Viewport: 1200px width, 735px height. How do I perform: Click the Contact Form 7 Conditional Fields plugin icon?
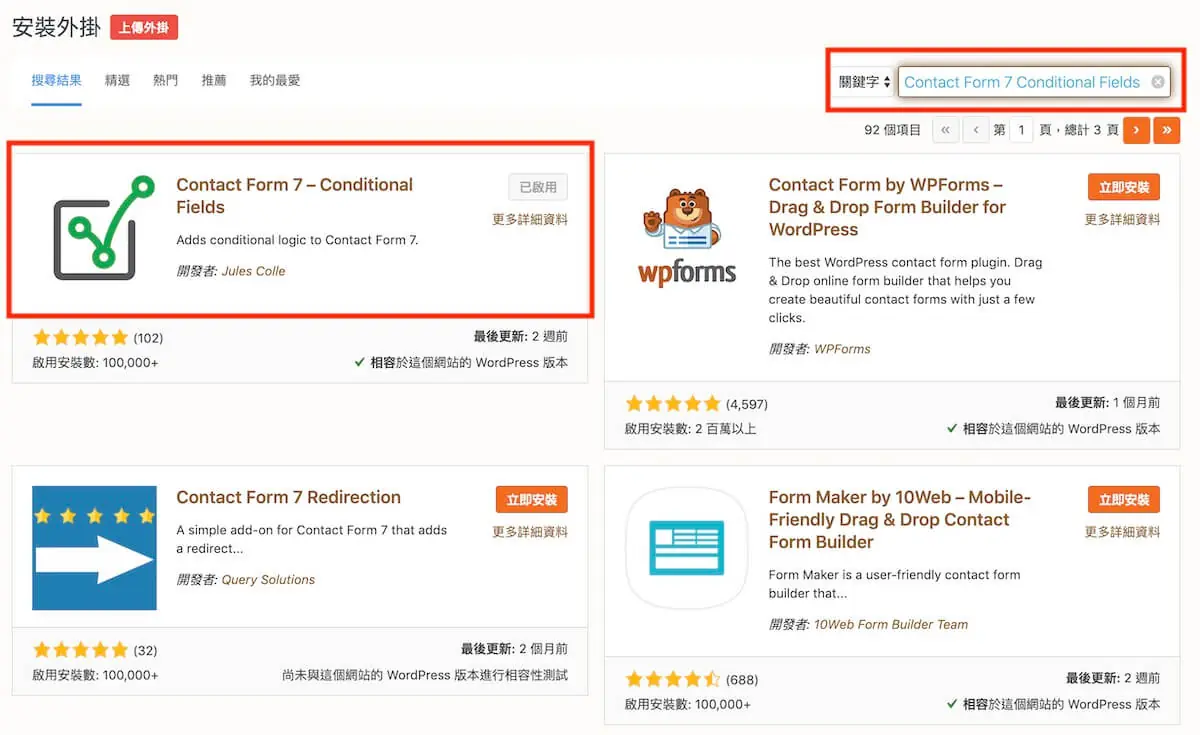point(104,229)
